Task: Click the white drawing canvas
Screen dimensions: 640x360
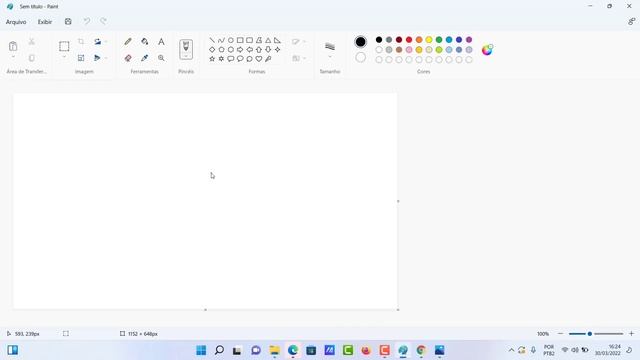Action: point(205,201)
